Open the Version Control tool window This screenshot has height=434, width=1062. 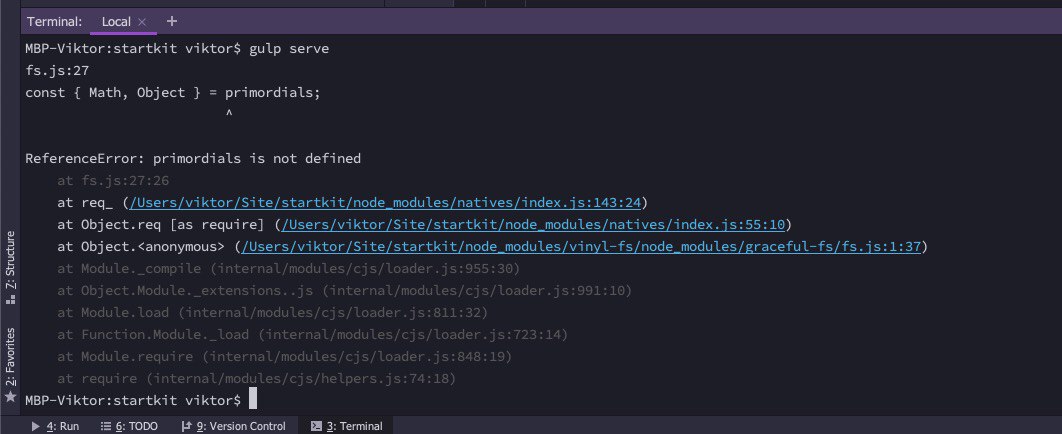point(234,426)
